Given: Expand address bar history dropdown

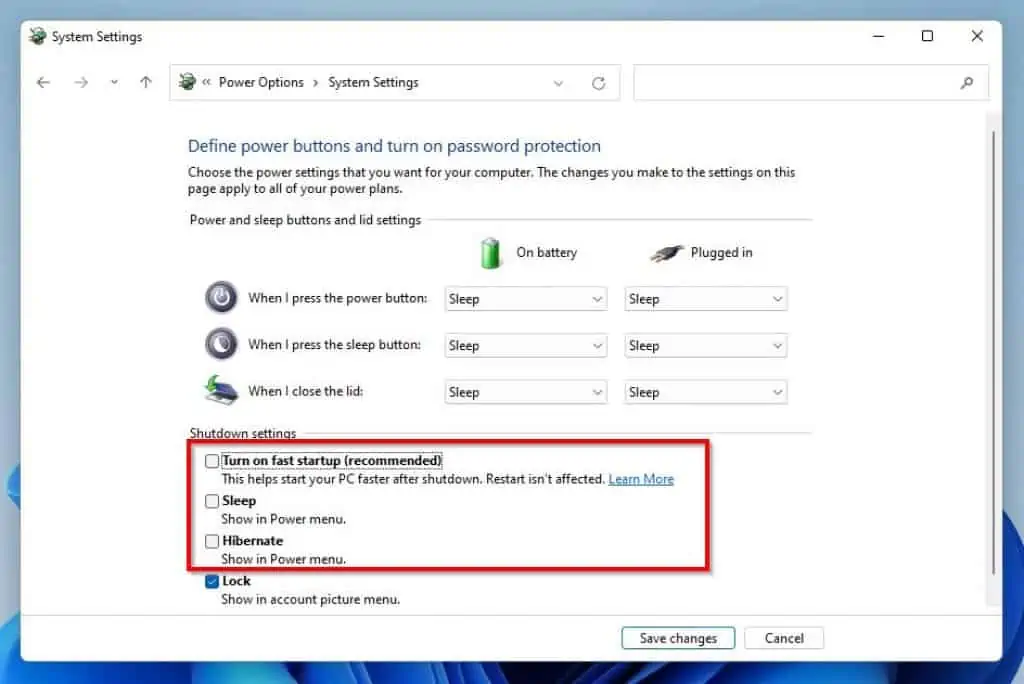Looking at the screenshot, I should [x=558, y=83].
